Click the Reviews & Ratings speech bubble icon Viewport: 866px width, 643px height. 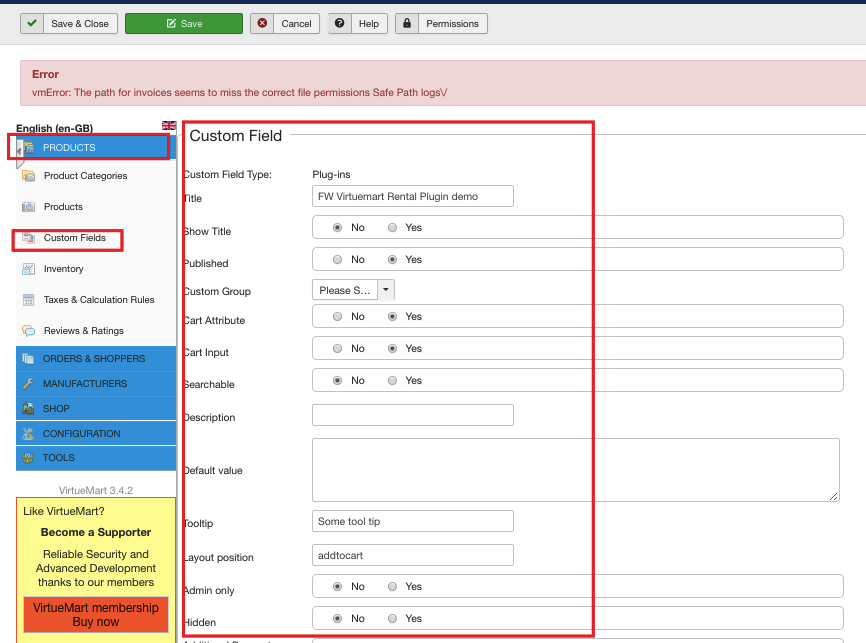click(28, 331)
